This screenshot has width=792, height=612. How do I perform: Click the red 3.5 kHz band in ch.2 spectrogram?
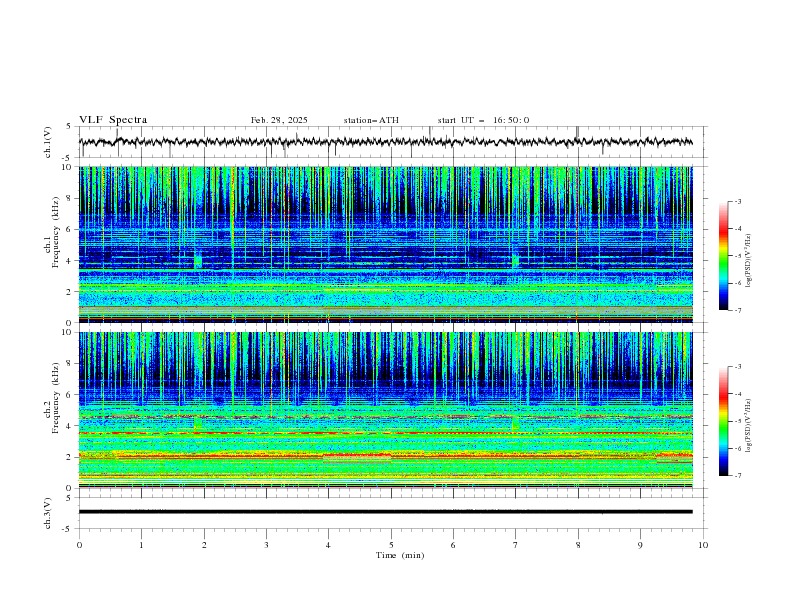click(x=385, y=433)
